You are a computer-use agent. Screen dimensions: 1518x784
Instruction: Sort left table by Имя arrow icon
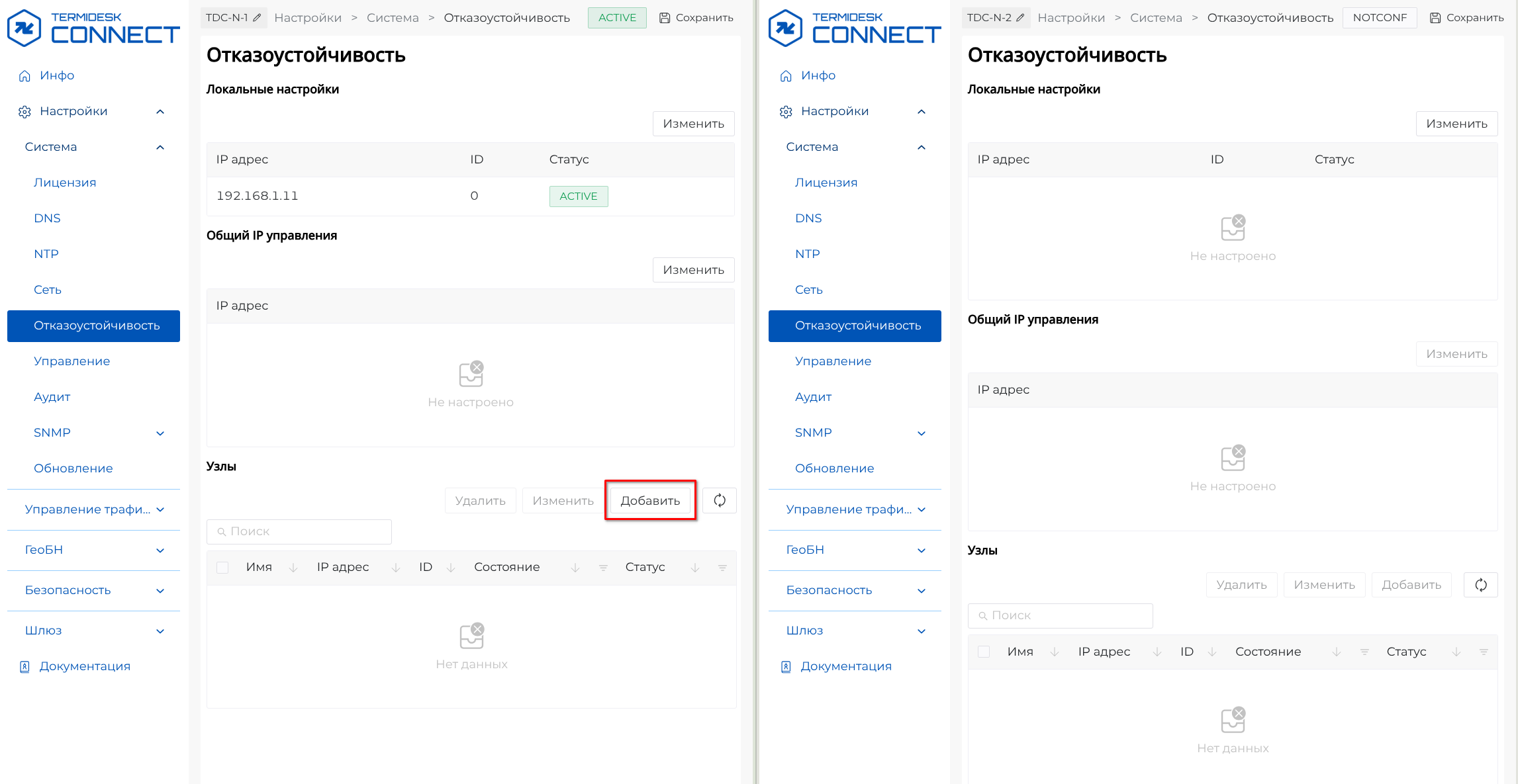coord(293,568)
